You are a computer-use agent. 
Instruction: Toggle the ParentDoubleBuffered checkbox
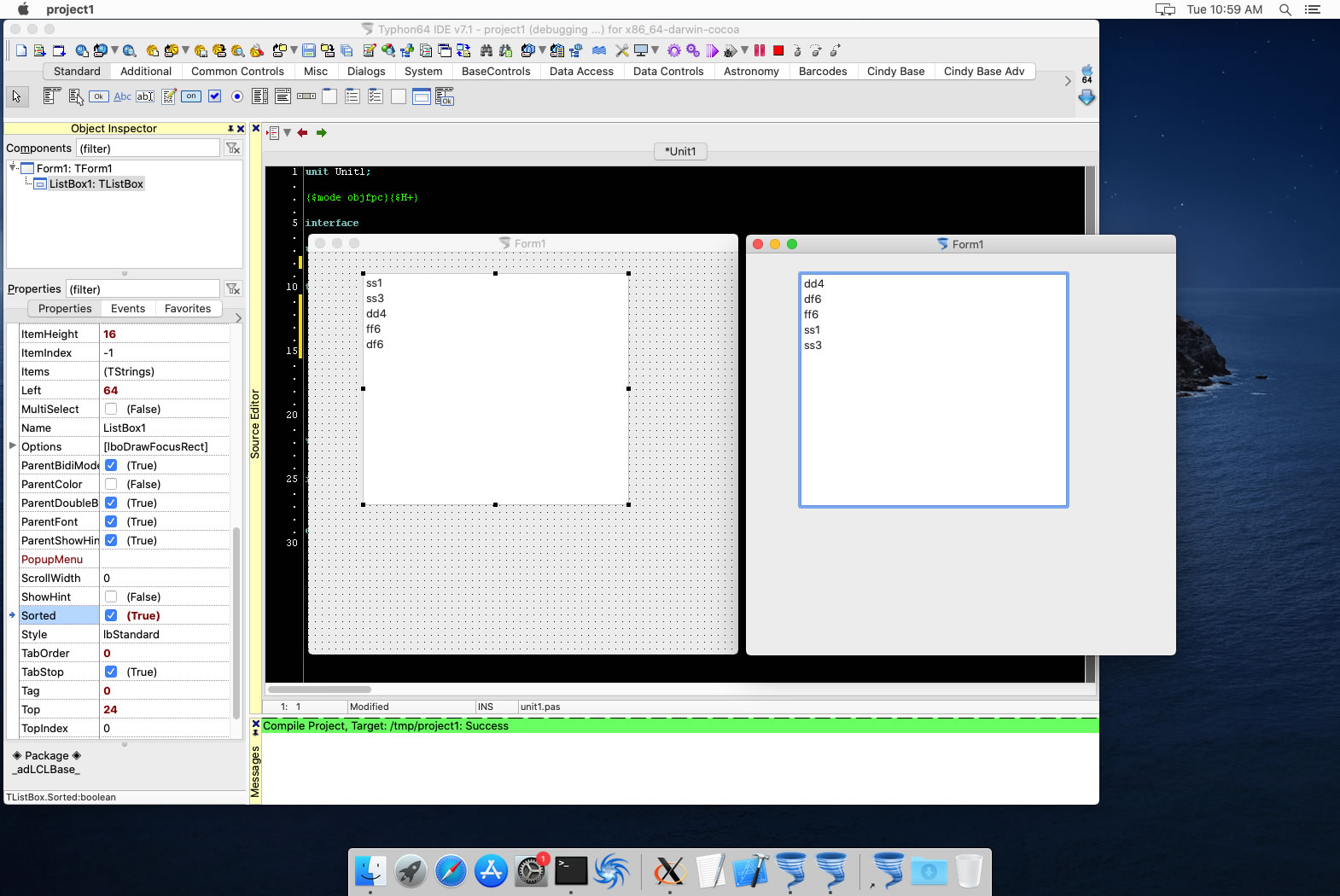(x=111, y=503)
